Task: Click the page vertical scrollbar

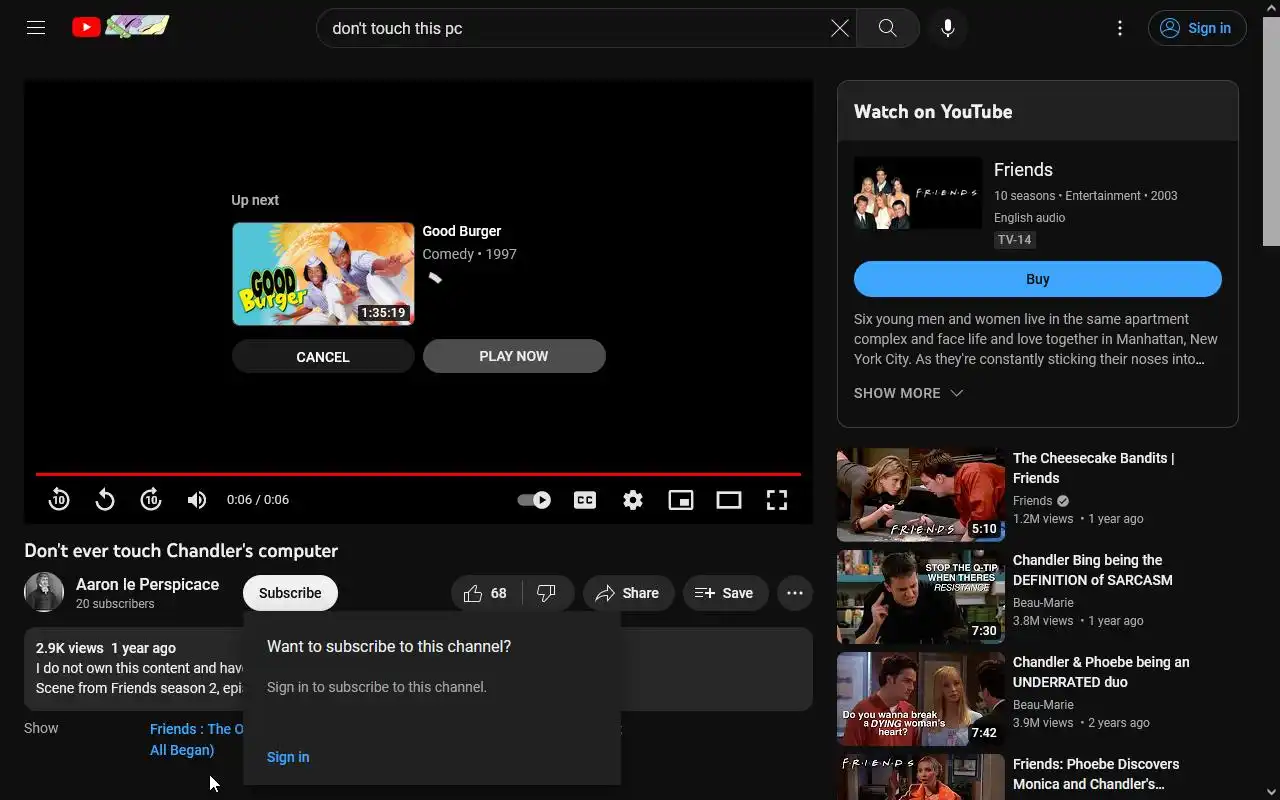Action: tap(1271, 130)
